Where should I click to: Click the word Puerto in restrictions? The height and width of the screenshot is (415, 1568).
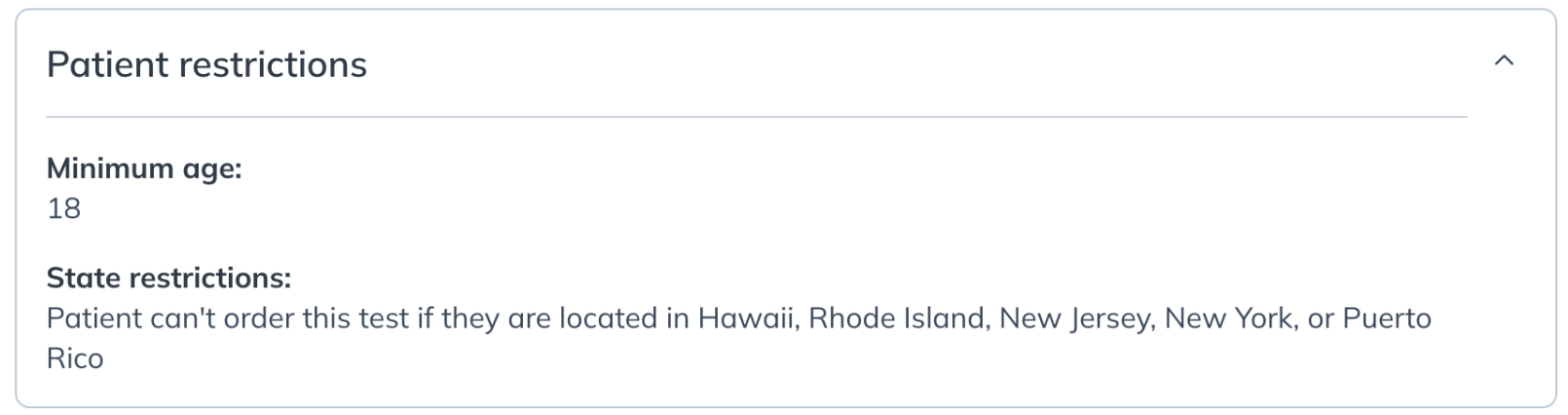tap(1387, 319)
